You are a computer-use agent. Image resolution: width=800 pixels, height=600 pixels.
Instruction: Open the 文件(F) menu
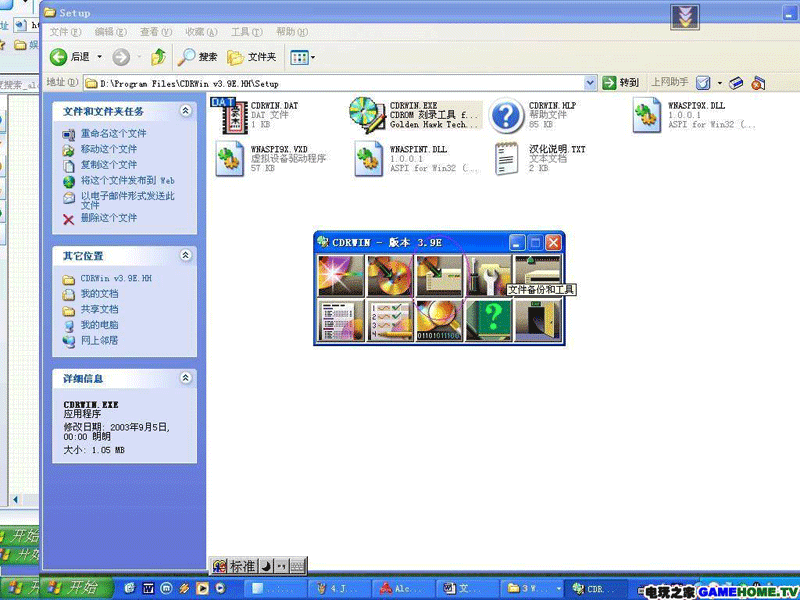pyautogui.click(x=65, y=32)
